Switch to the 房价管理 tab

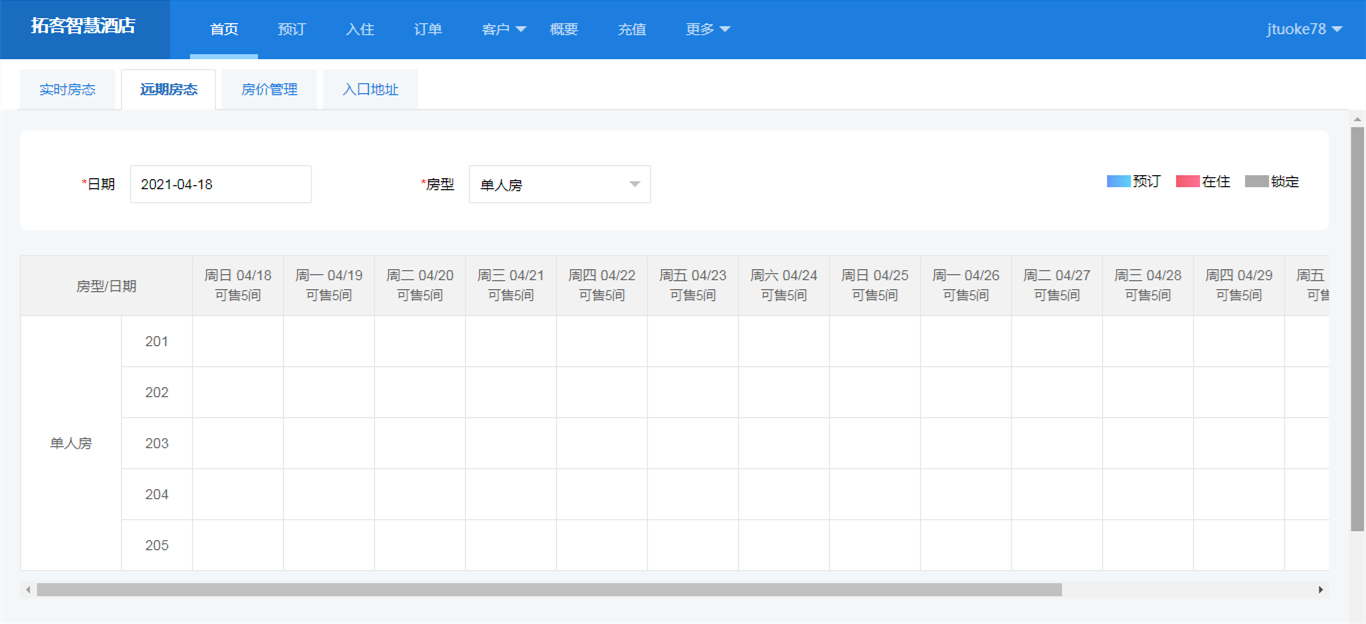click(x=270, y=89)
